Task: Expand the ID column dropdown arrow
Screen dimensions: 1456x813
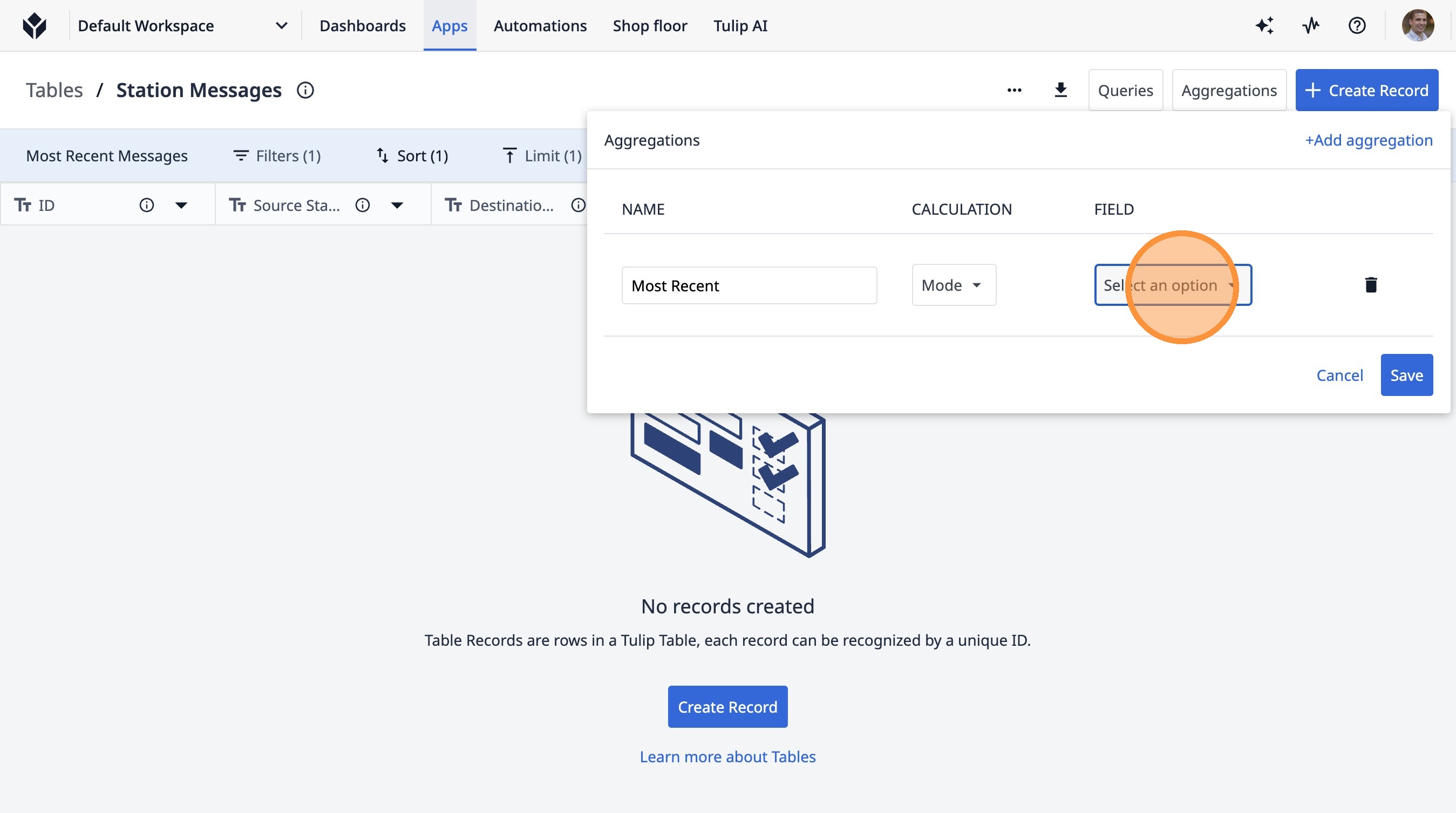Action: tap(181, 205)
